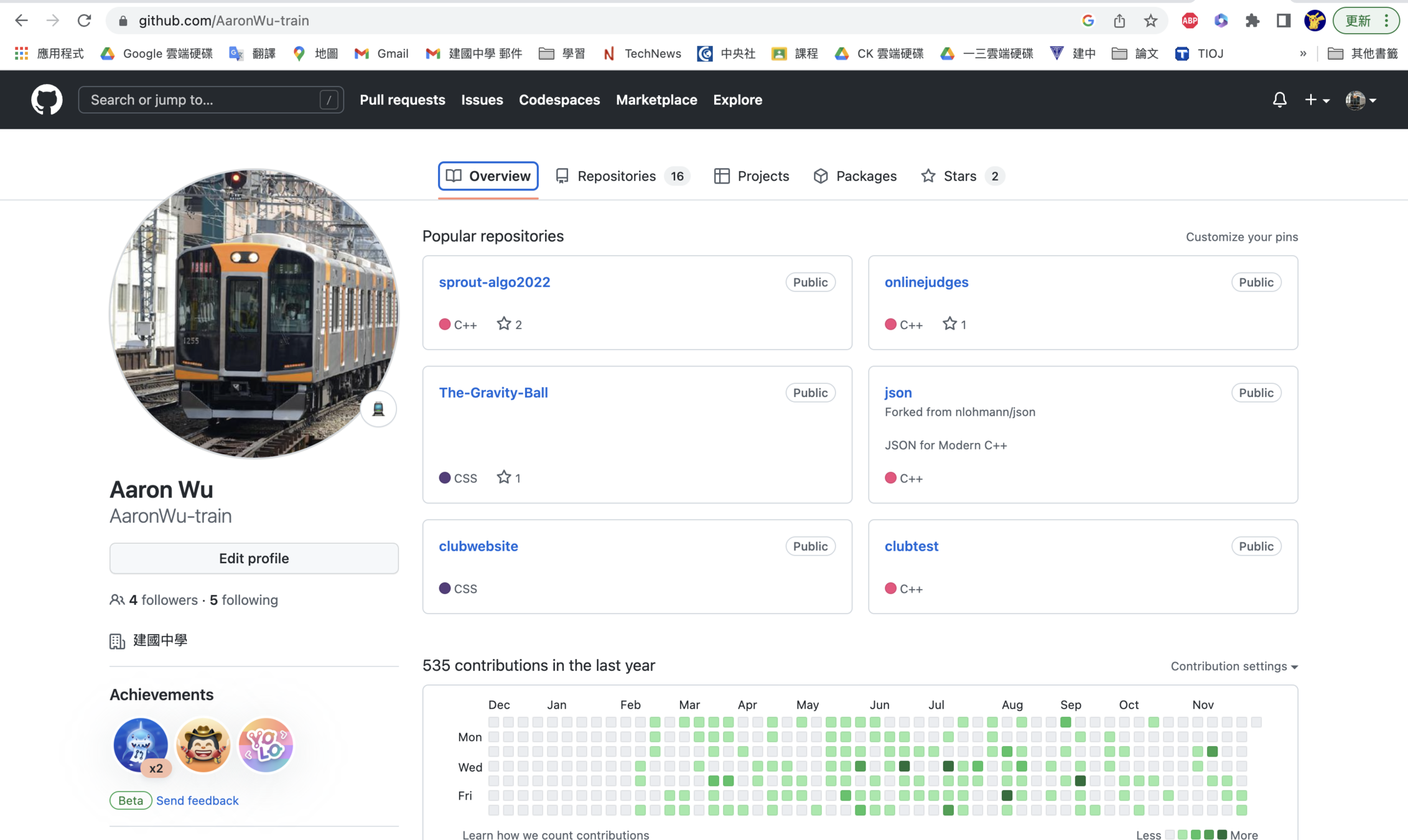Open the 建國中學 郵件 bookmark
1408x840 pixels.
[474, 54]
